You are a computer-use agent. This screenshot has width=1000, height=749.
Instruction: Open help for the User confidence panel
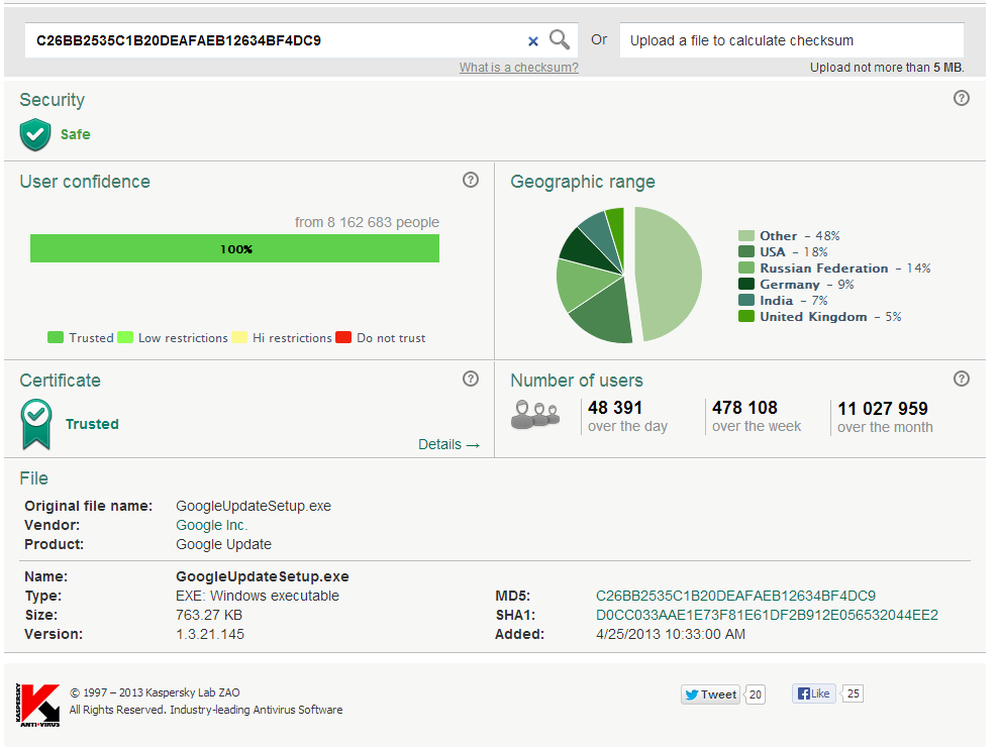tap(470, 180)
